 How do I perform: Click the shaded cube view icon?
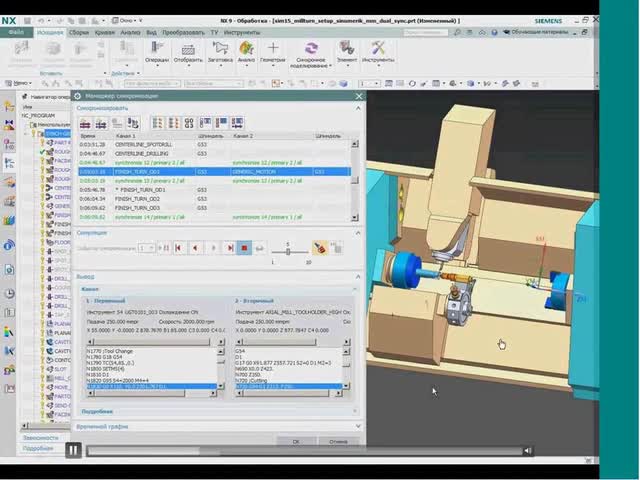click(344, 84)
